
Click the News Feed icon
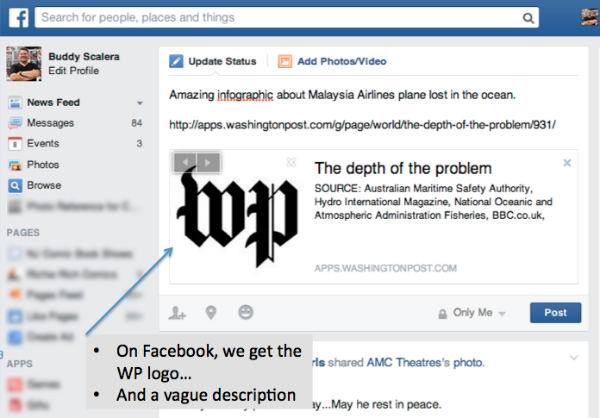15,103
